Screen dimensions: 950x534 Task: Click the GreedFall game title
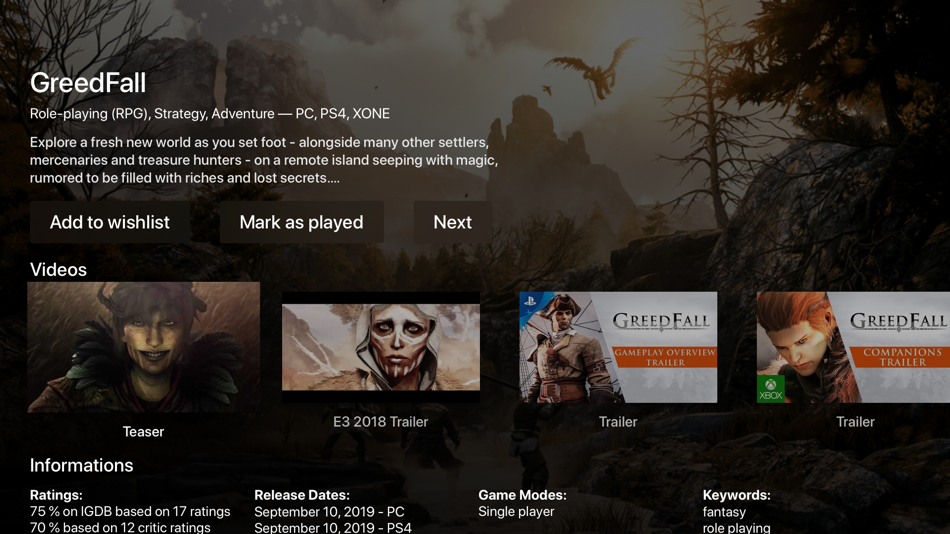(88, 83)
